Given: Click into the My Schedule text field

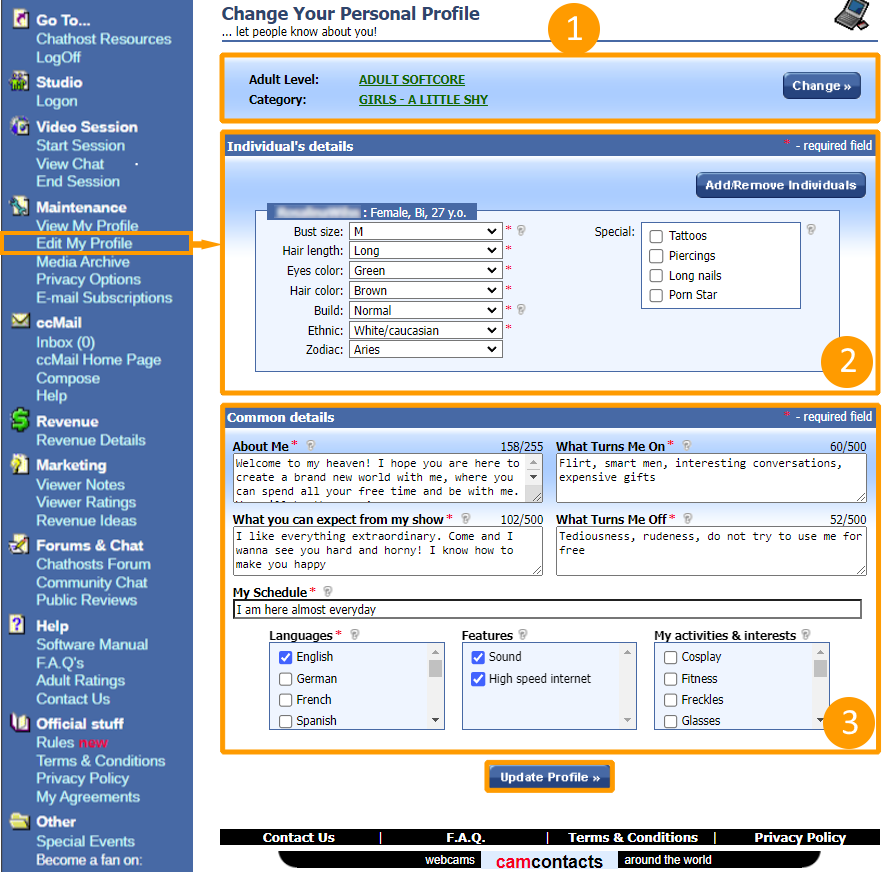Looking at the screenshot, I should click(x=546, y=609).
